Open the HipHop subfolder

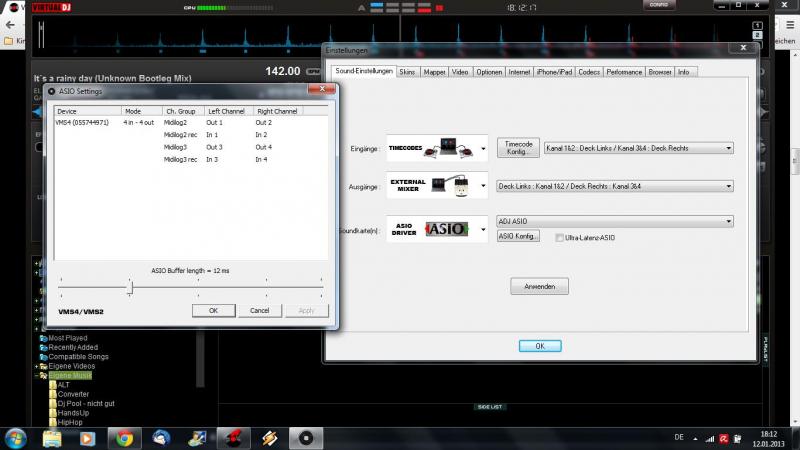pos(70,422)
